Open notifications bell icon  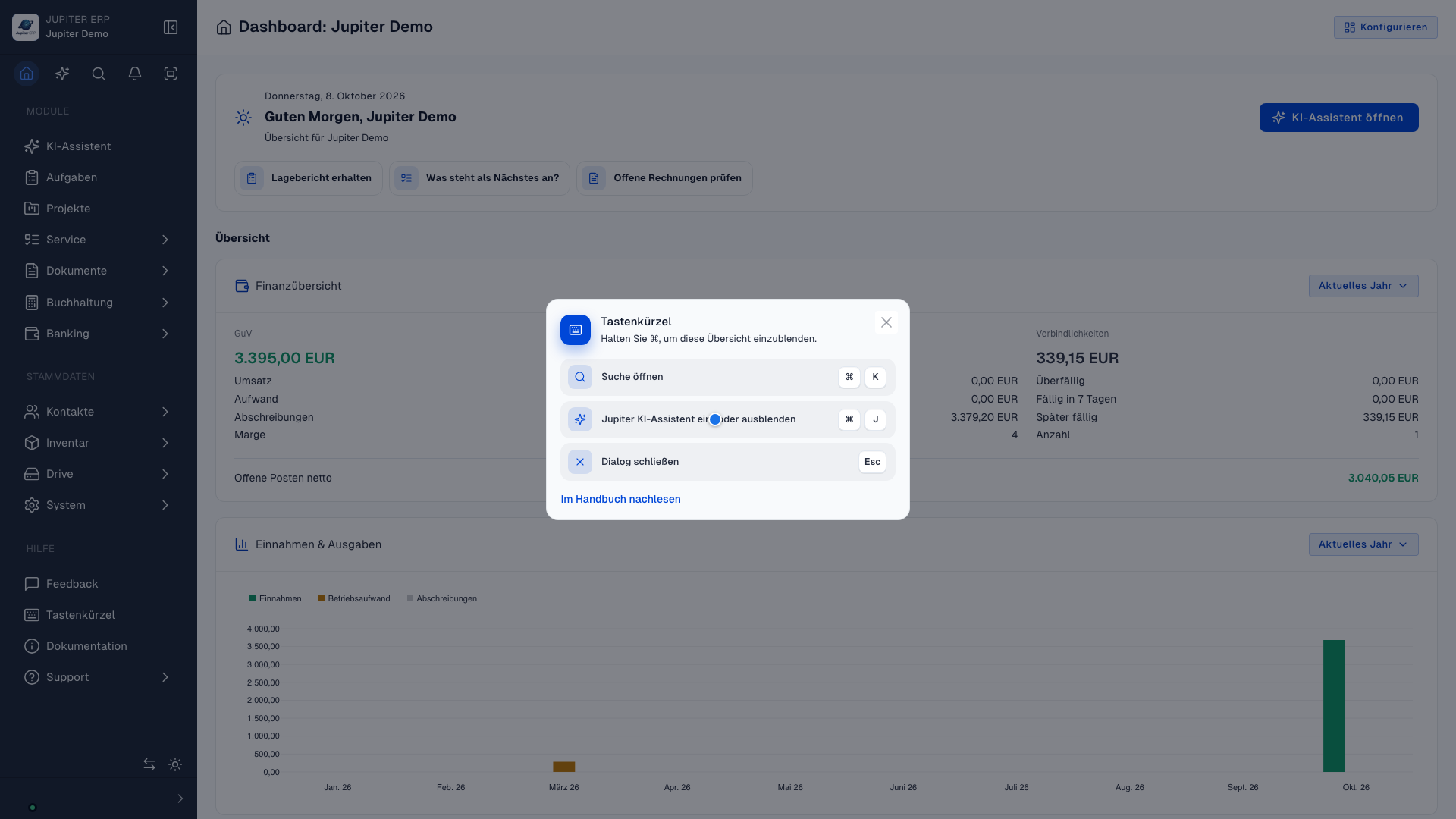pyautogui.click(x=135, y=74)
